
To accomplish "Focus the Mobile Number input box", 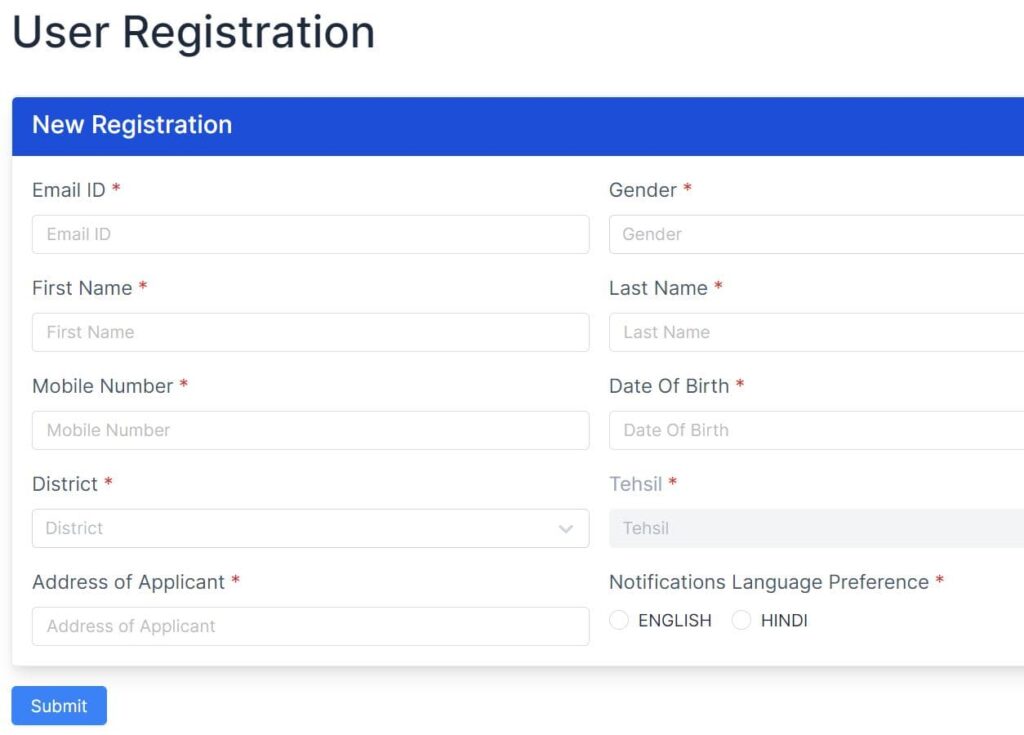I will pyautogui.click(x=310, y=431).
